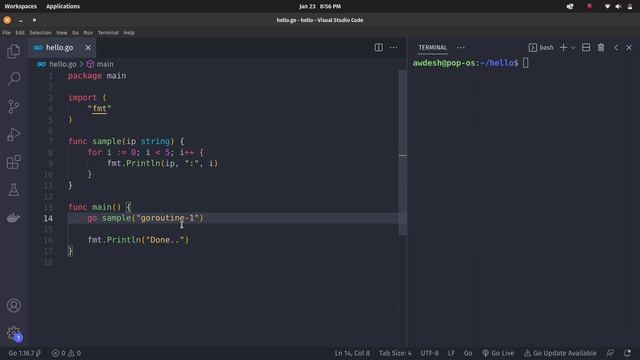The width and height of the screenshot is (640, 360).
Task: Open the Accounts menu icon
Action: click(13, 305)
